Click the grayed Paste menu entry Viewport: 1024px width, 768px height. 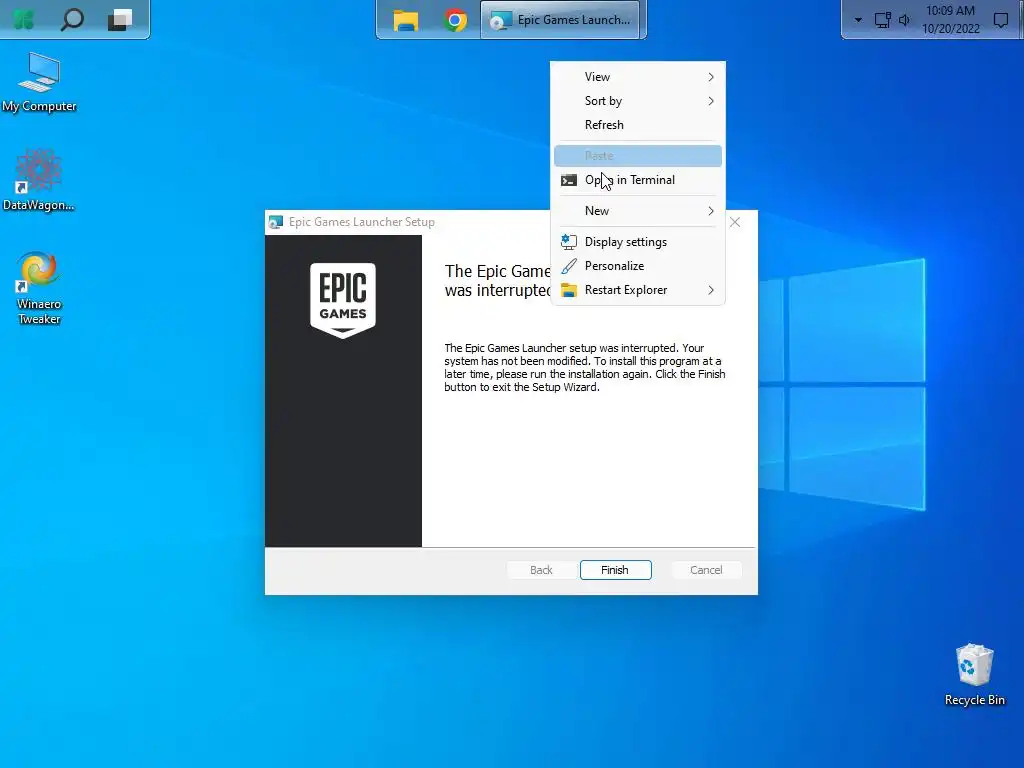(x=638, y=155)
